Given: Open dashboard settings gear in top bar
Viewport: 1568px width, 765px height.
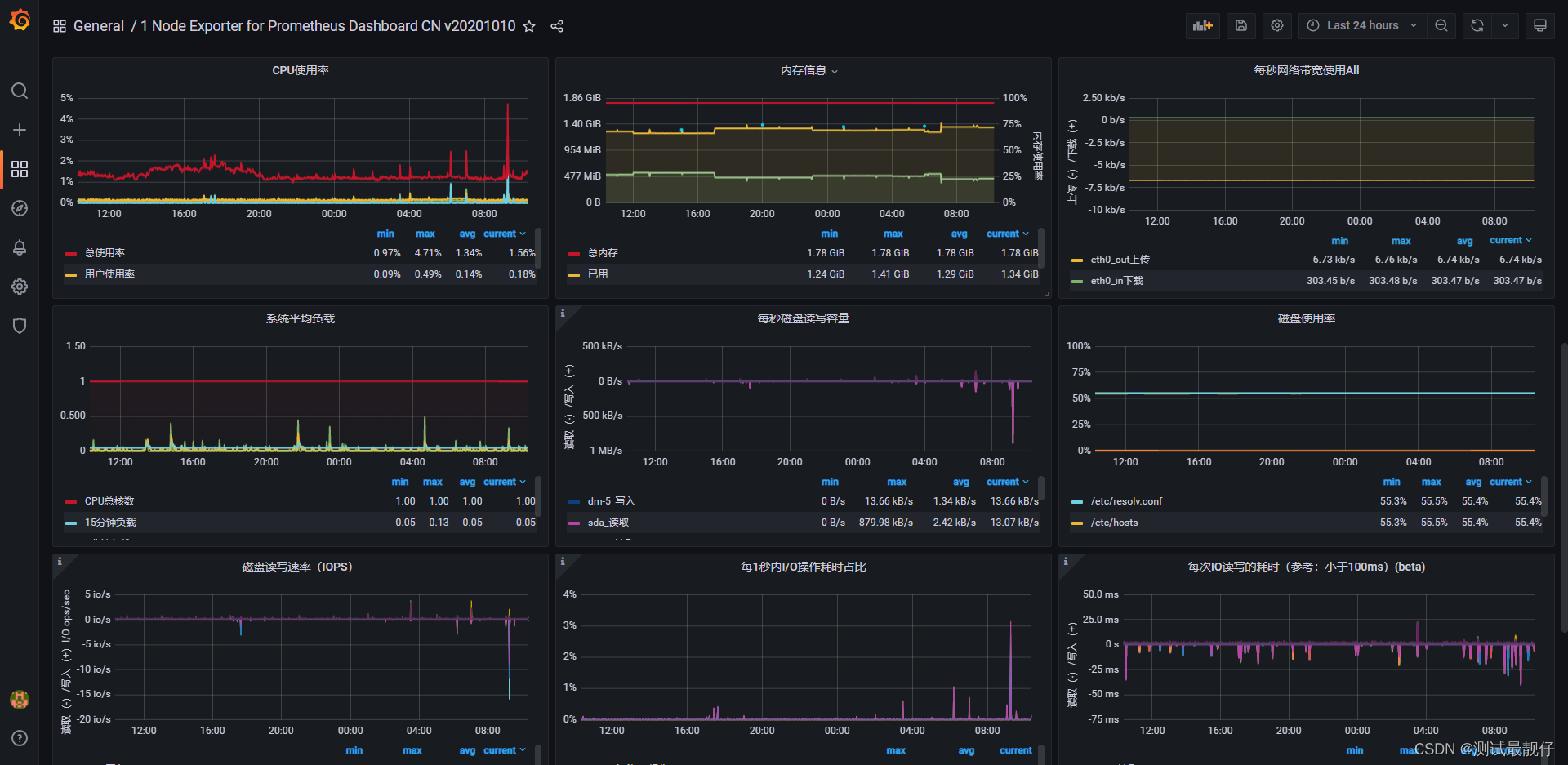Looking at the screenshot, I should pyautogui.click(x=1277, y=26).
